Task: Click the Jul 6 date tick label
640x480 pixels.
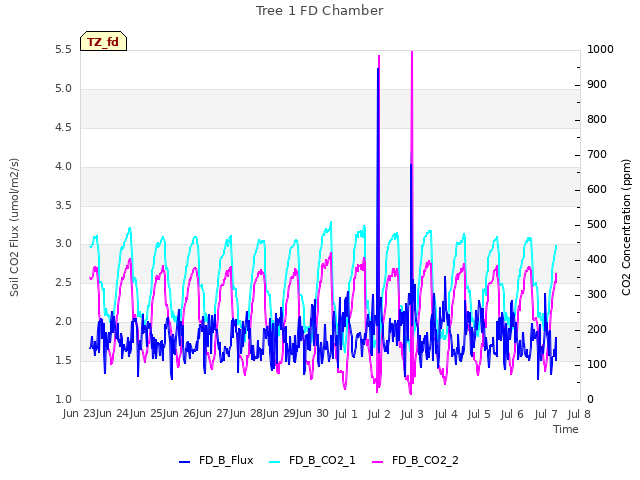Action: pos(513,414)
